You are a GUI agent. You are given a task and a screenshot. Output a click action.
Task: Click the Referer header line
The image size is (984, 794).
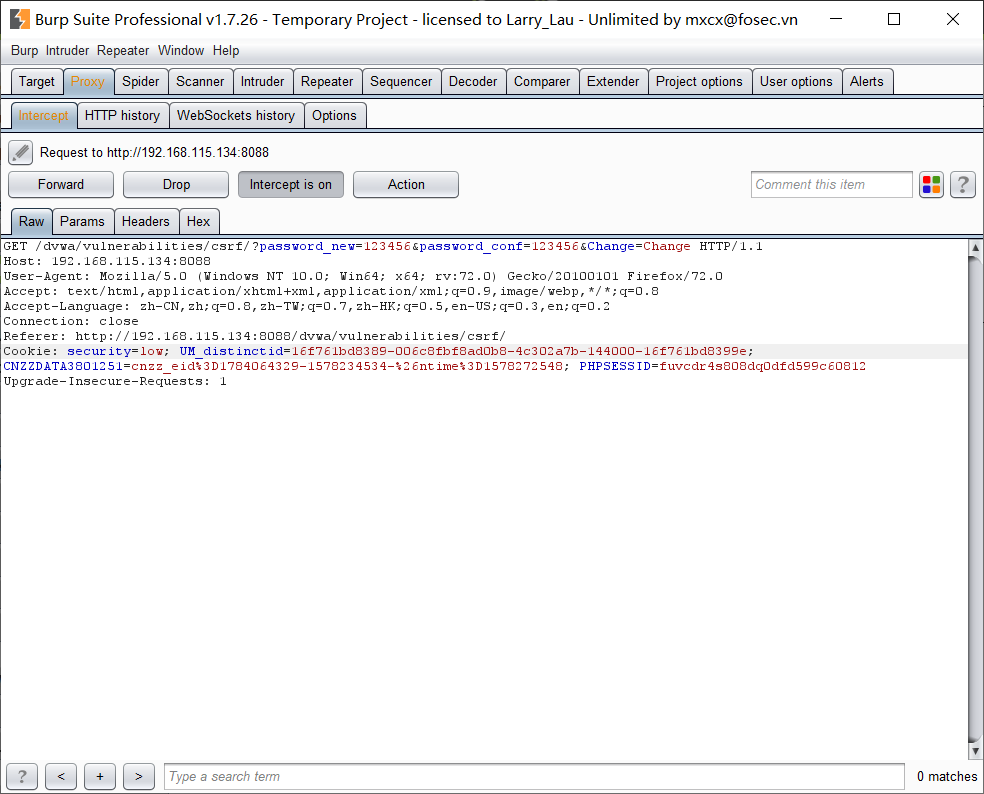click(x=254, y=336)
